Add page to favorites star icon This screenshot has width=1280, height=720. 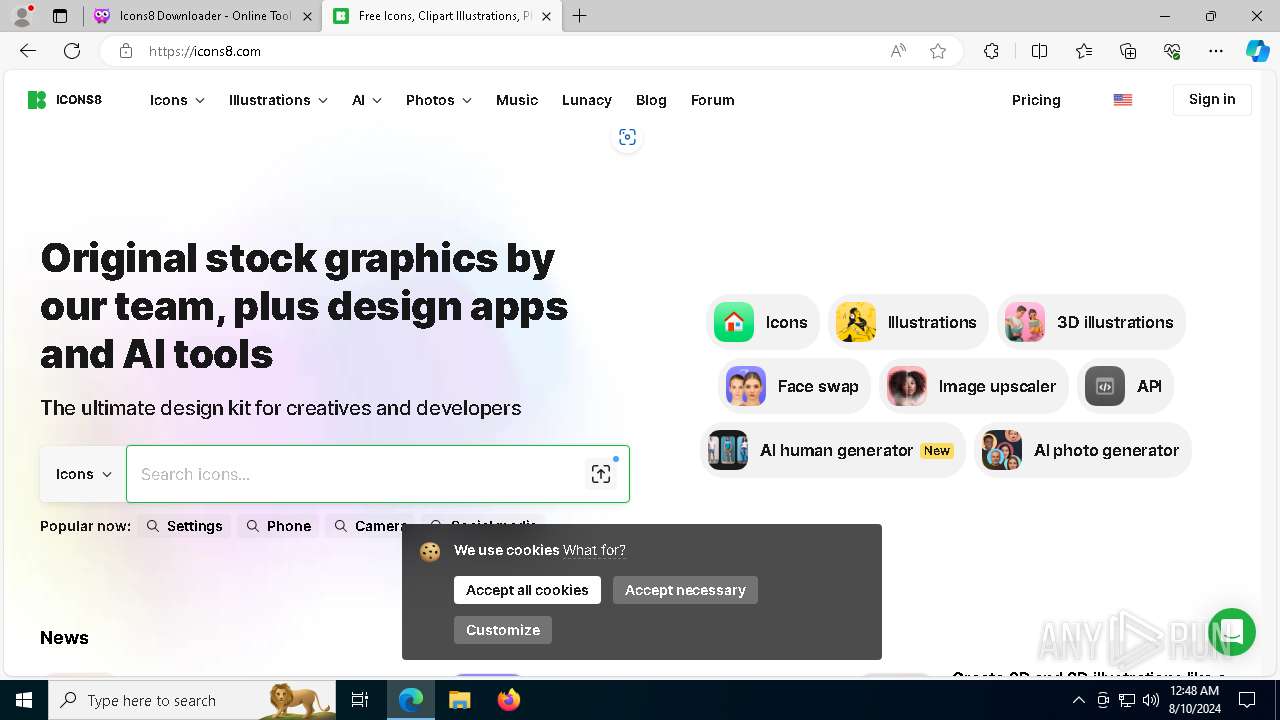click(x=937, y=51)
